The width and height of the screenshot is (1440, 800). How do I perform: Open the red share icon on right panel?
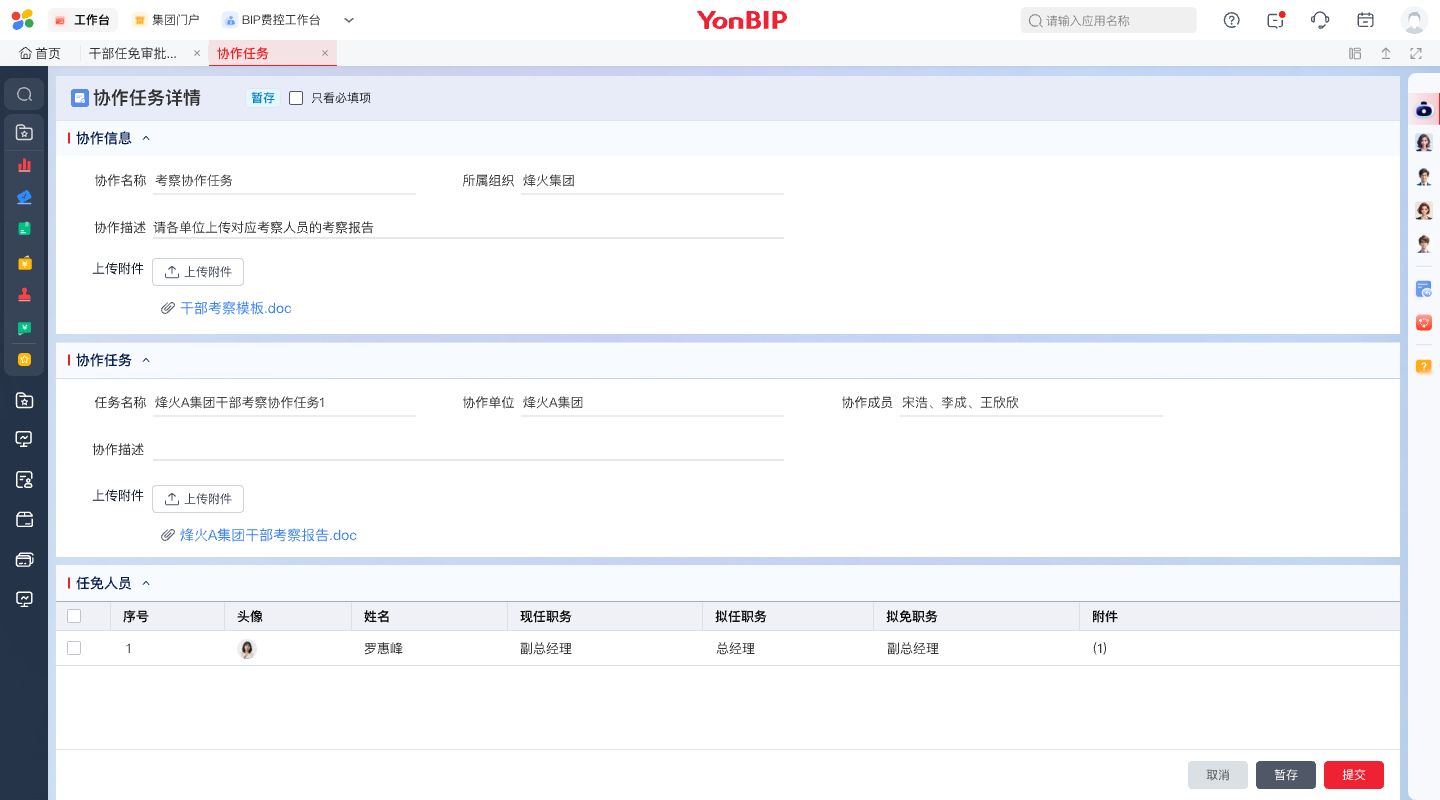[1424, 322]
